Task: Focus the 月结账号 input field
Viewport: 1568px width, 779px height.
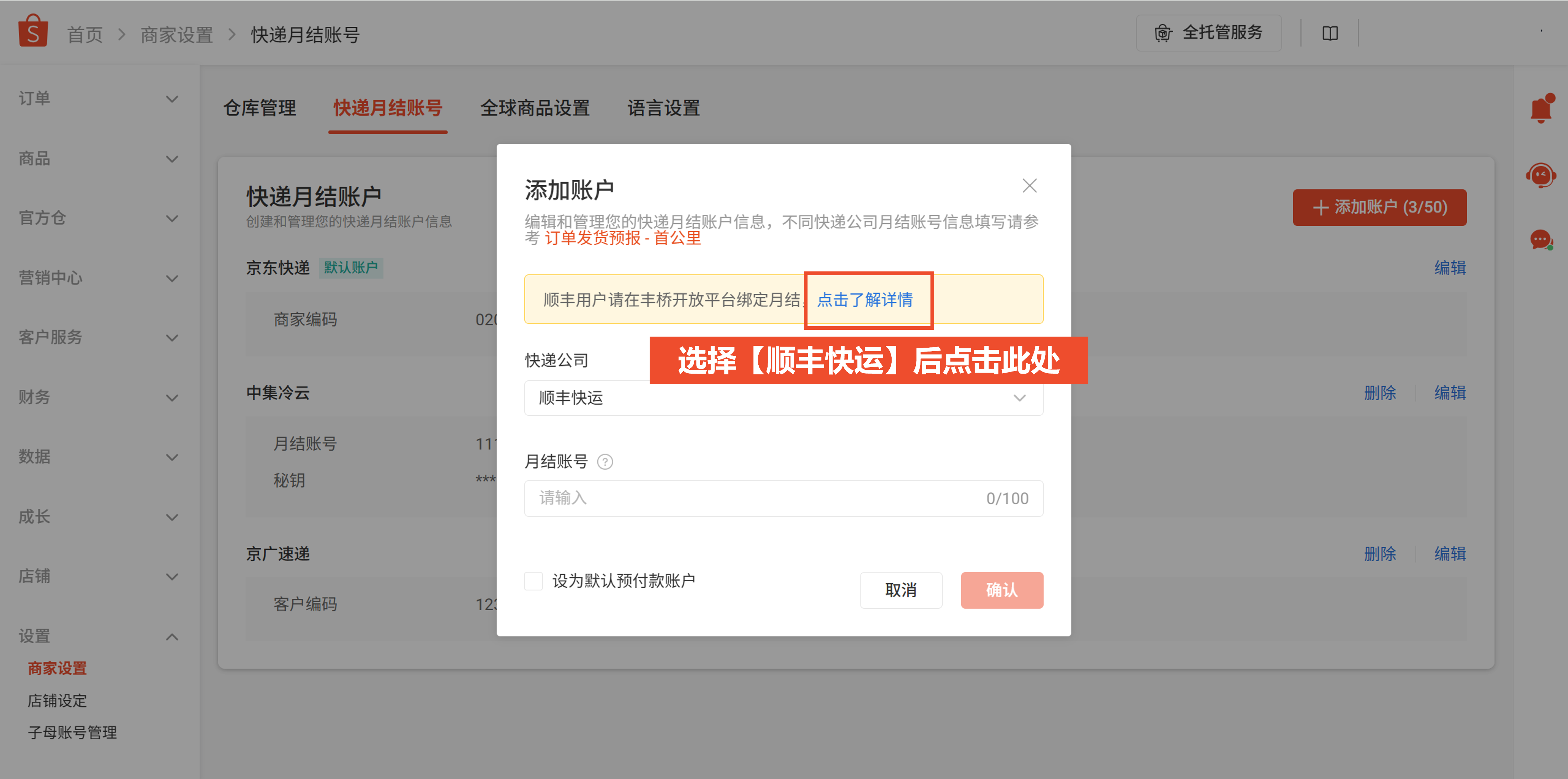Action: pyautogui.click(x=783, y=498)
